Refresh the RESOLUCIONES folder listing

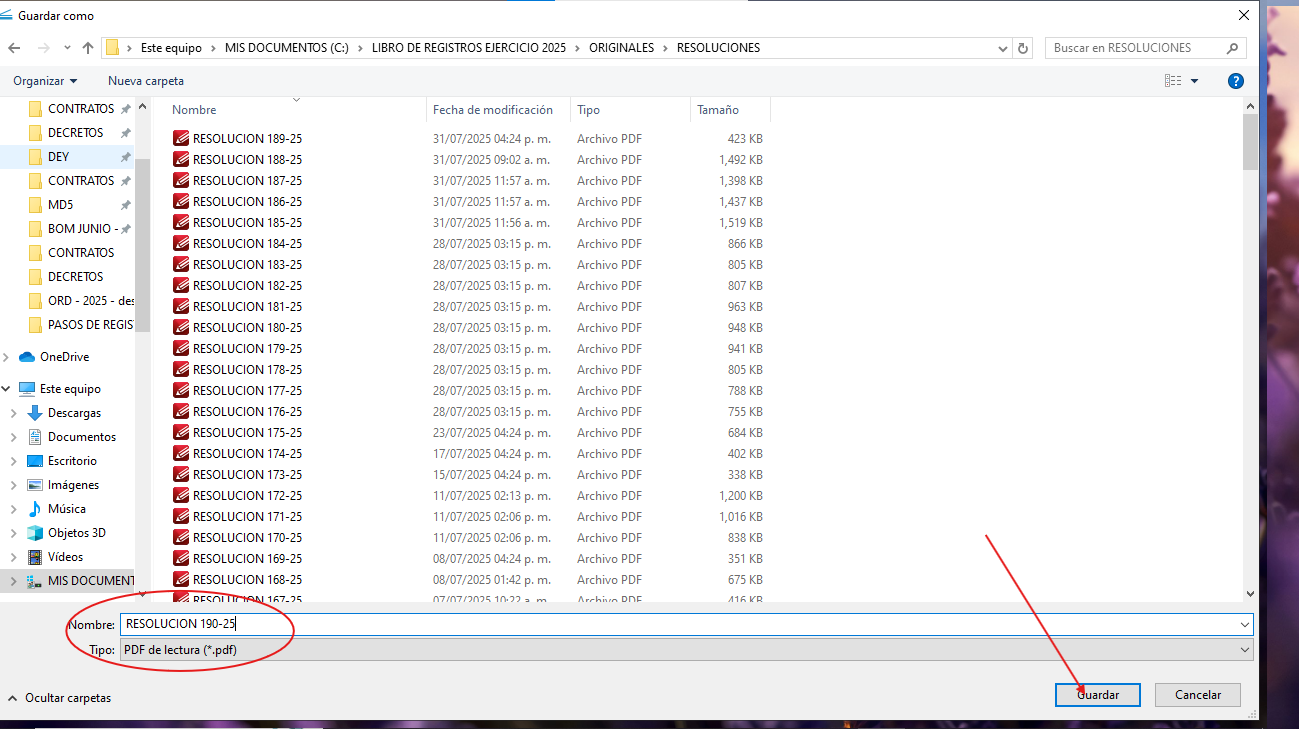point(1022,48)
